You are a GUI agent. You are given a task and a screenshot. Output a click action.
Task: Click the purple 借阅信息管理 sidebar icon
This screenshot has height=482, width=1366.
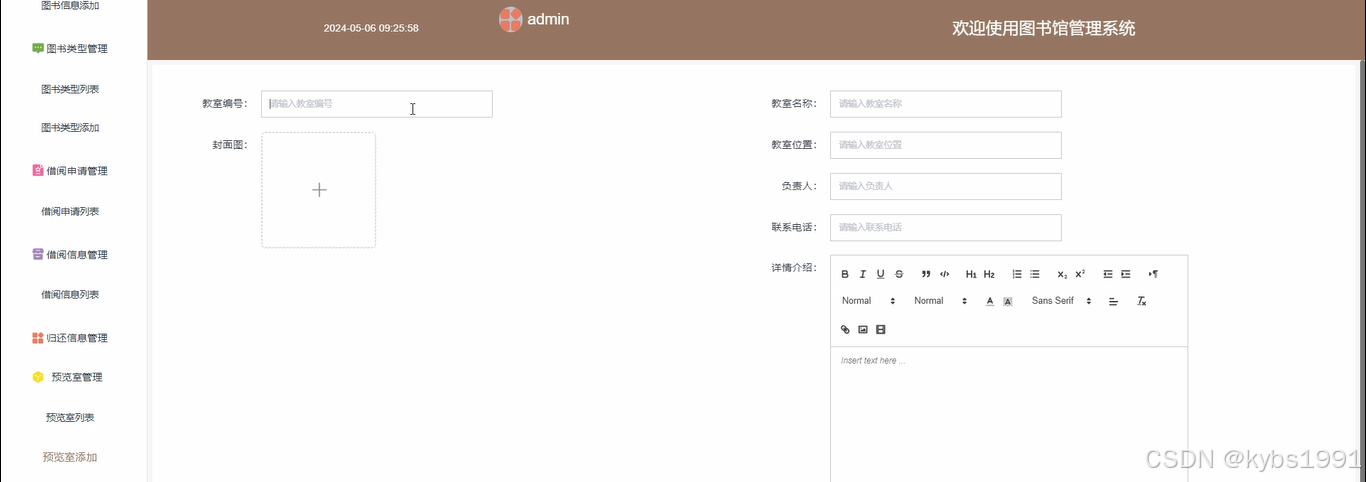pos(38,254)
